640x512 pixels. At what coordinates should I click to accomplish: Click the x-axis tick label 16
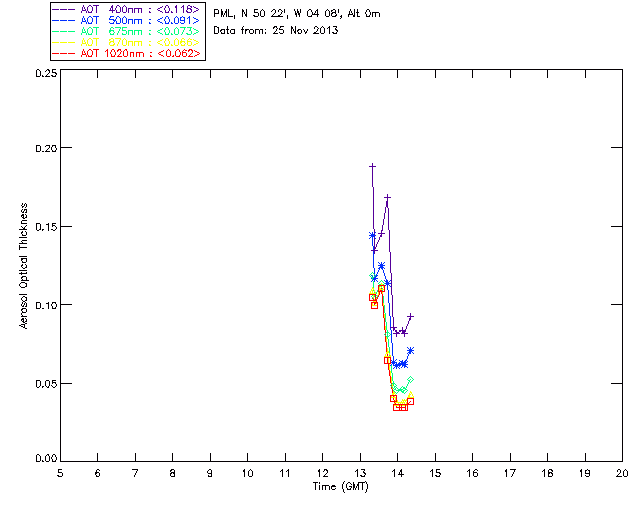click(473, 474)
